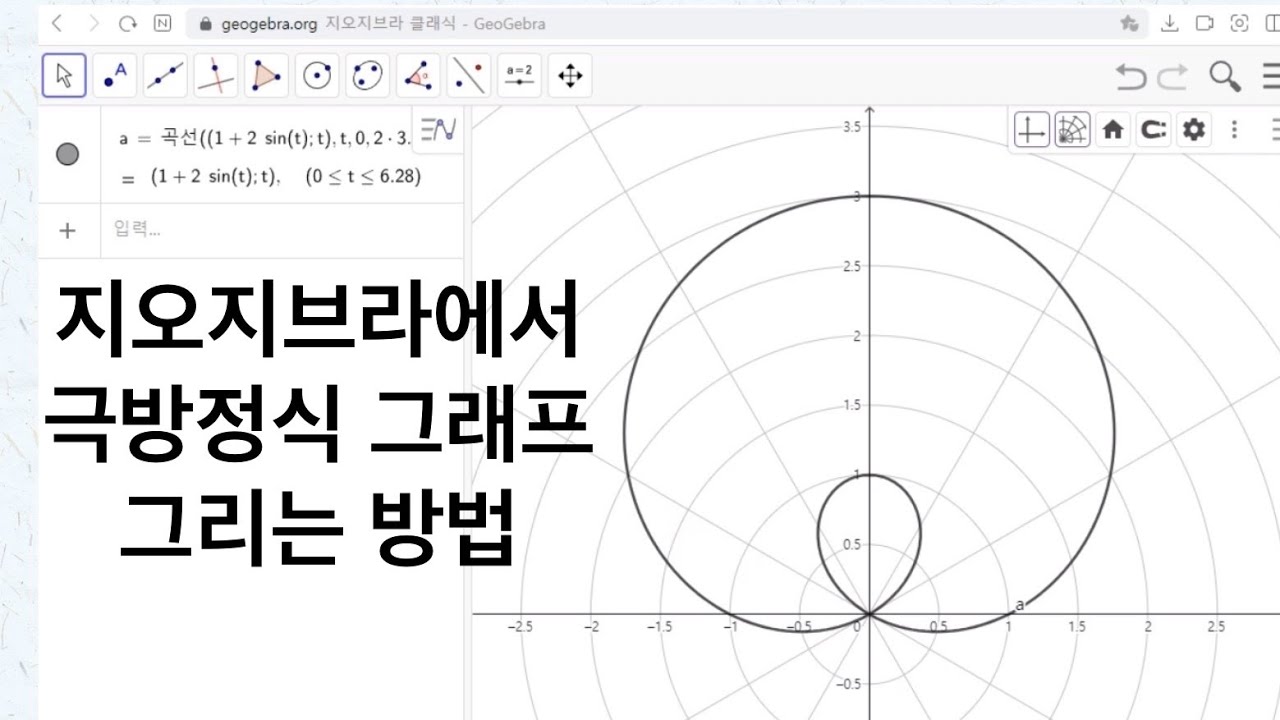1280x720 pixels.
Task: Select the Polygon tool
Action: pyautogui.click(x=266, y=75)
